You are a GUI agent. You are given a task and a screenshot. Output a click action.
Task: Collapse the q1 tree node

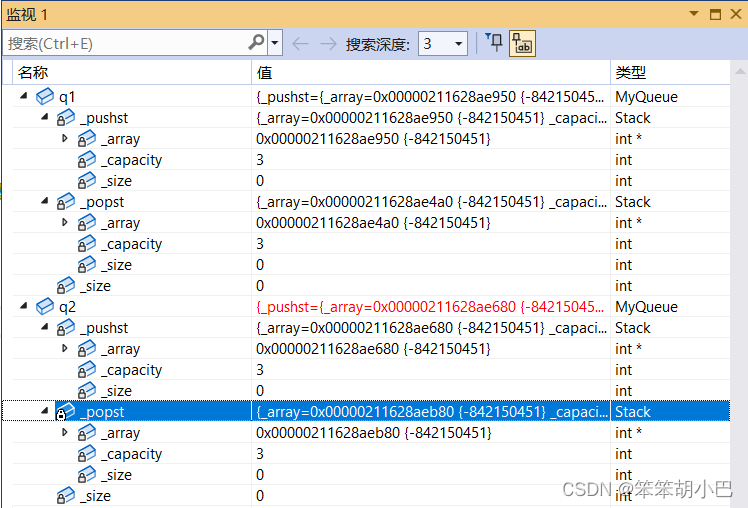pos(23,96)
